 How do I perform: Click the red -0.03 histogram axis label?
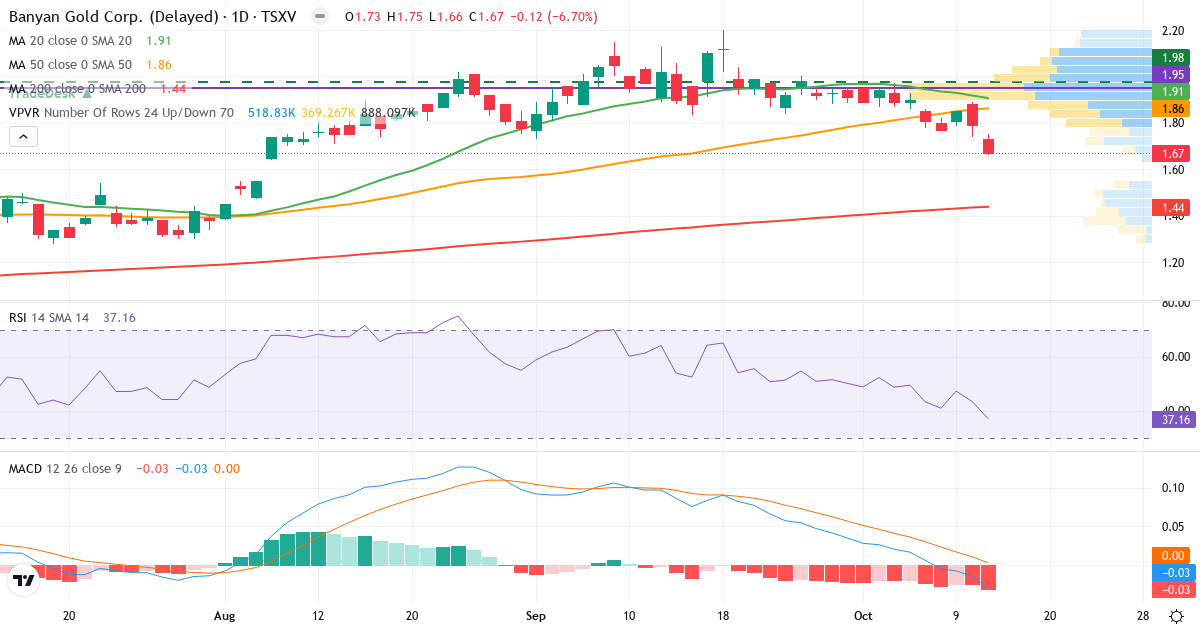1174,589
